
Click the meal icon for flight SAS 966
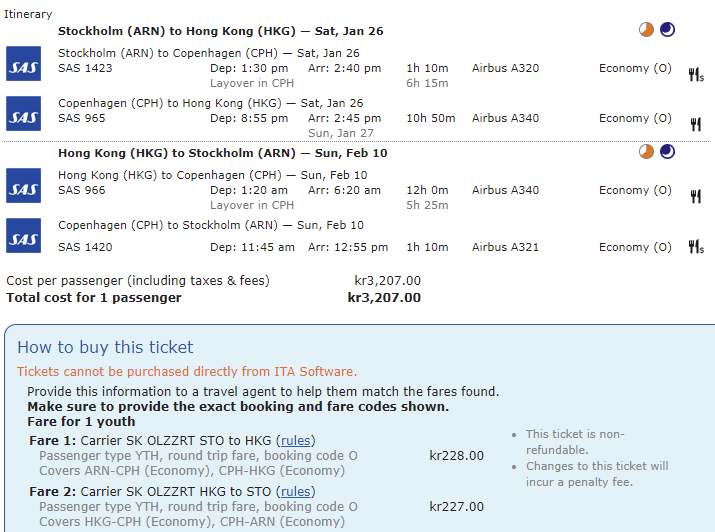(x=696, y=196)
